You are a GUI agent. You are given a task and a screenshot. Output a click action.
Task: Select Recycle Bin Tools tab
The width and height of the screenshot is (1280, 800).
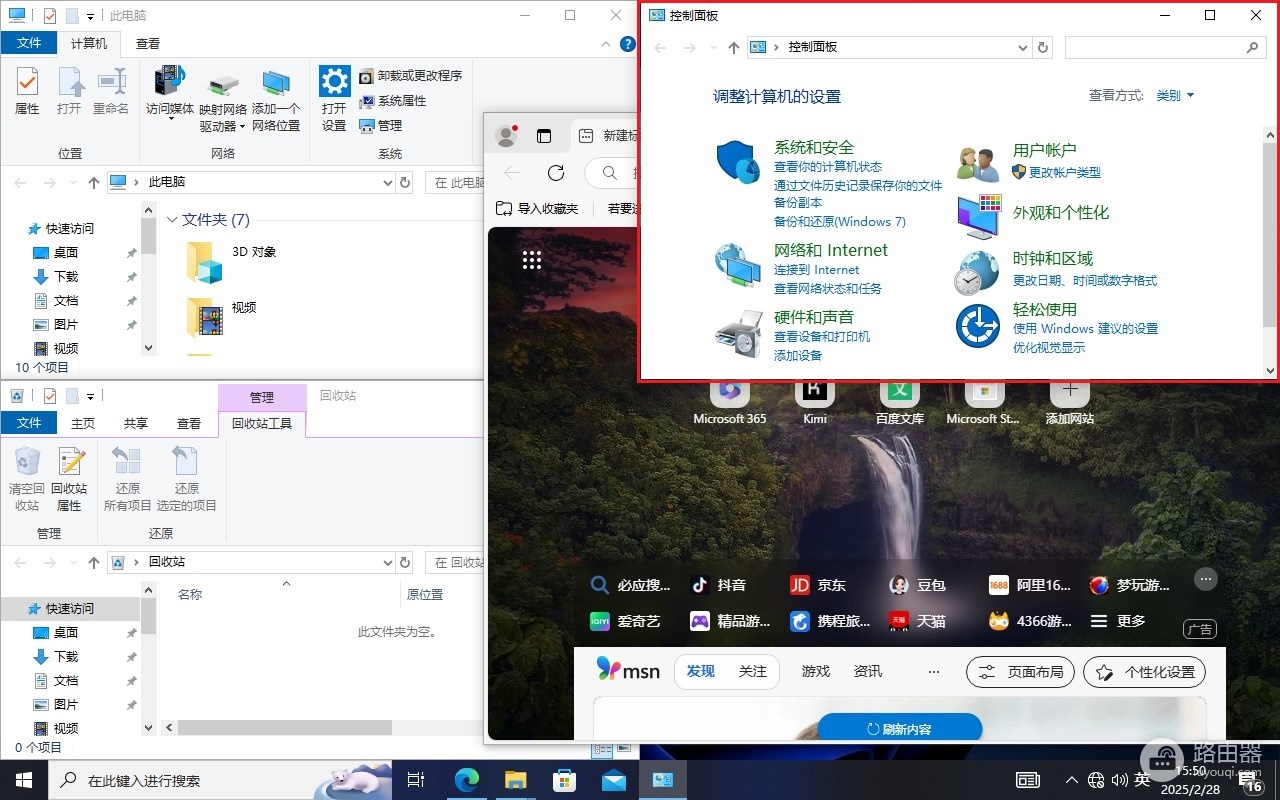pyautogui.click(x=262, y=423)
